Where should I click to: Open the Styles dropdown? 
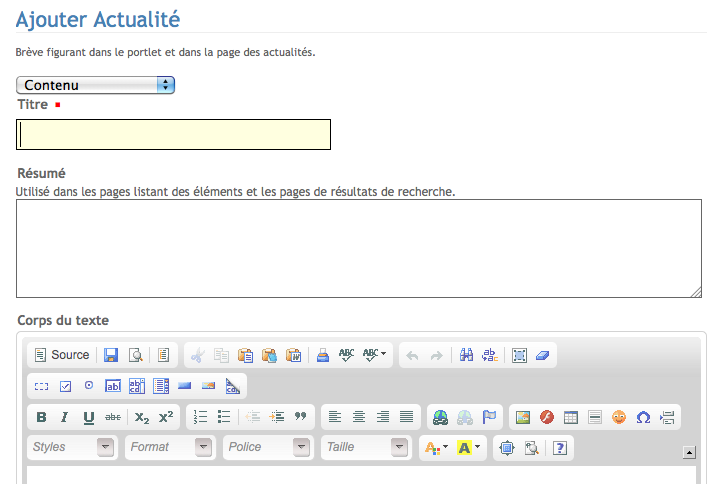tap(70, 447)
